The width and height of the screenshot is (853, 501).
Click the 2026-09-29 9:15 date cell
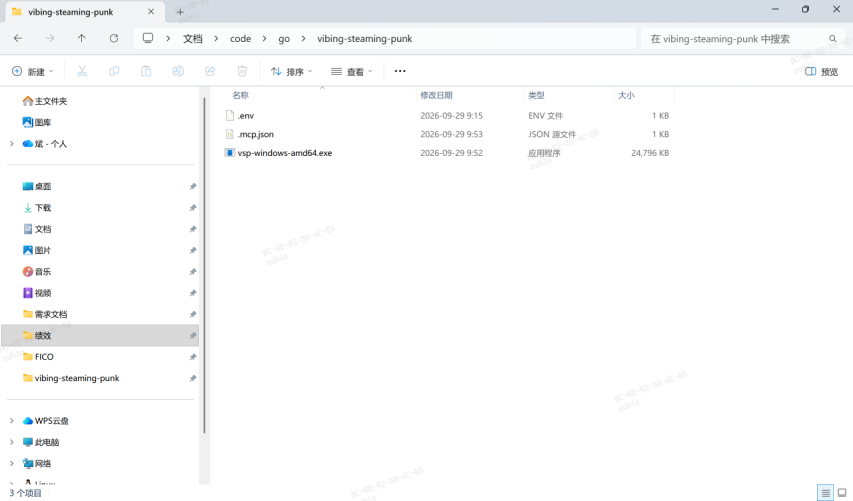click(451, 115)
